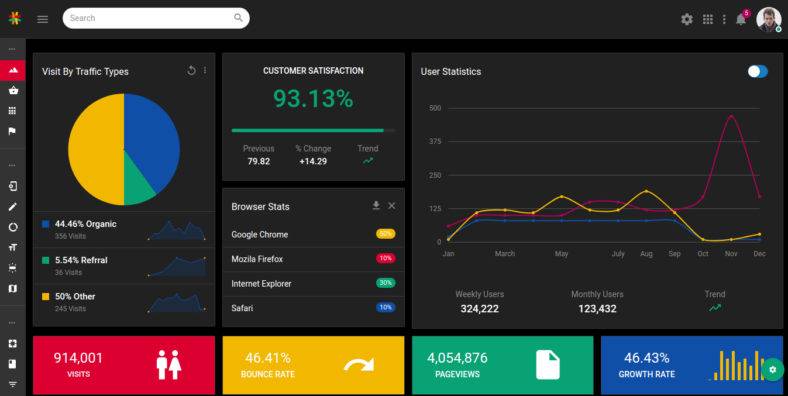Click the app logo in top-left corner
The height and width of the screenshot is (396, 788).
15,19
